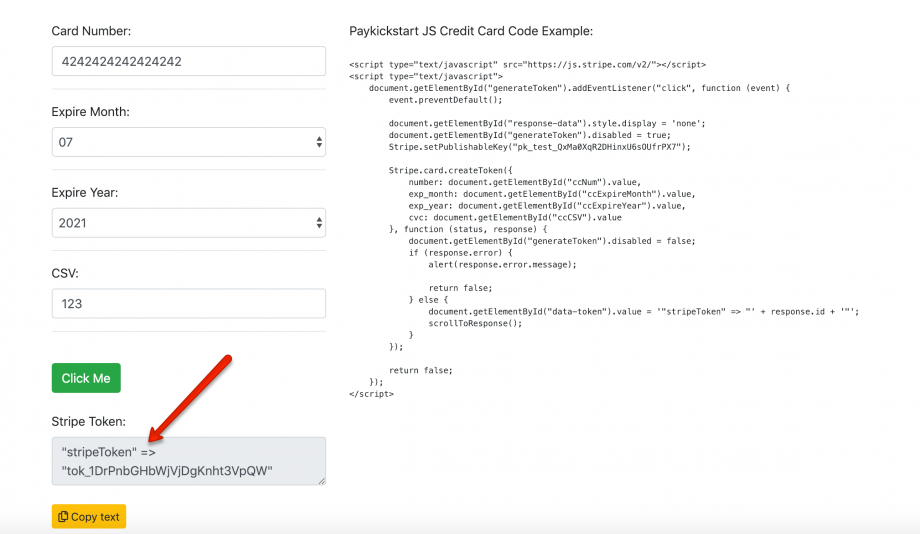Viewport: 920px width, 534px height.
Task: Click the Stripe Token textarea resize handle
Action: point(322,481)
